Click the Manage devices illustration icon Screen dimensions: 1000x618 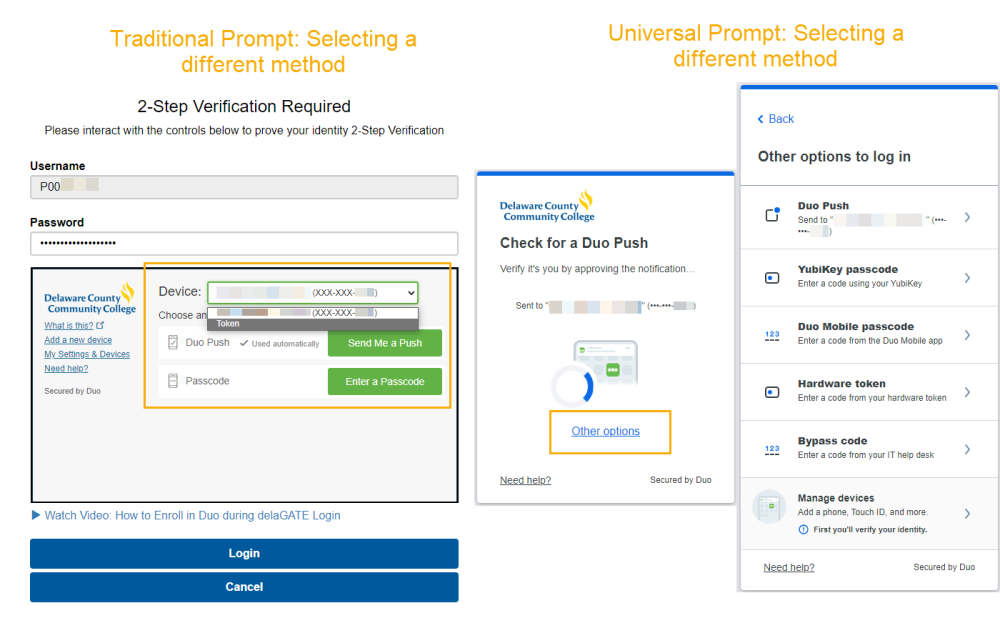(769, 507)
